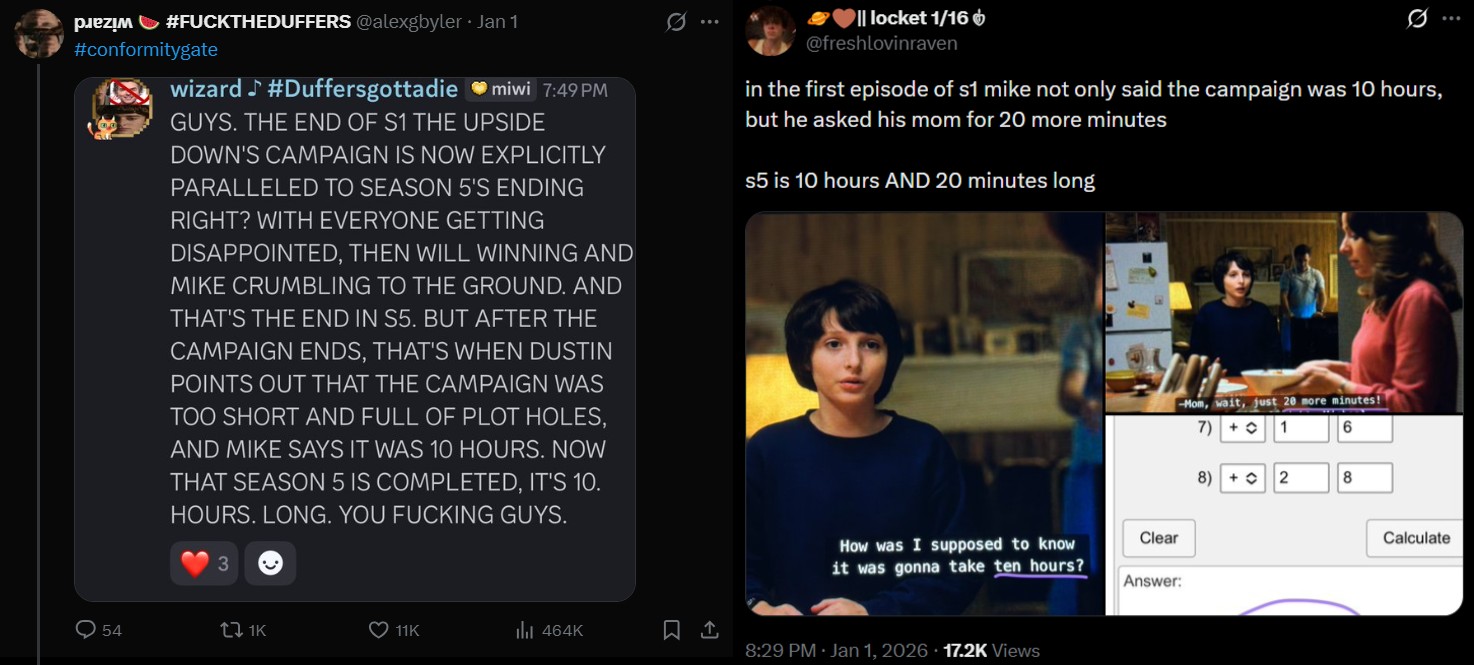Open the 'ten hours' subtitle screenshot image
Viewport: 1474px width, 665px height.
pos(924,414)
